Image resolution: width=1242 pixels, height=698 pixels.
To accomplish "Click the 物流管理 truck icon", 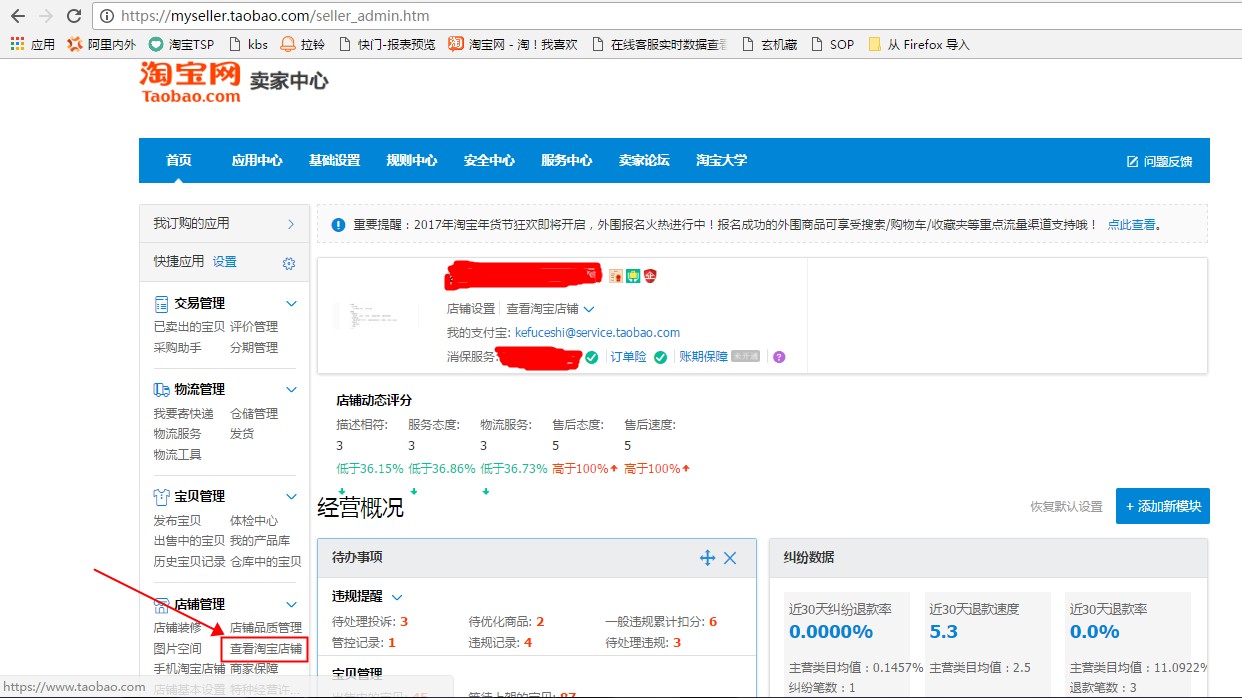I will point(161,389).
